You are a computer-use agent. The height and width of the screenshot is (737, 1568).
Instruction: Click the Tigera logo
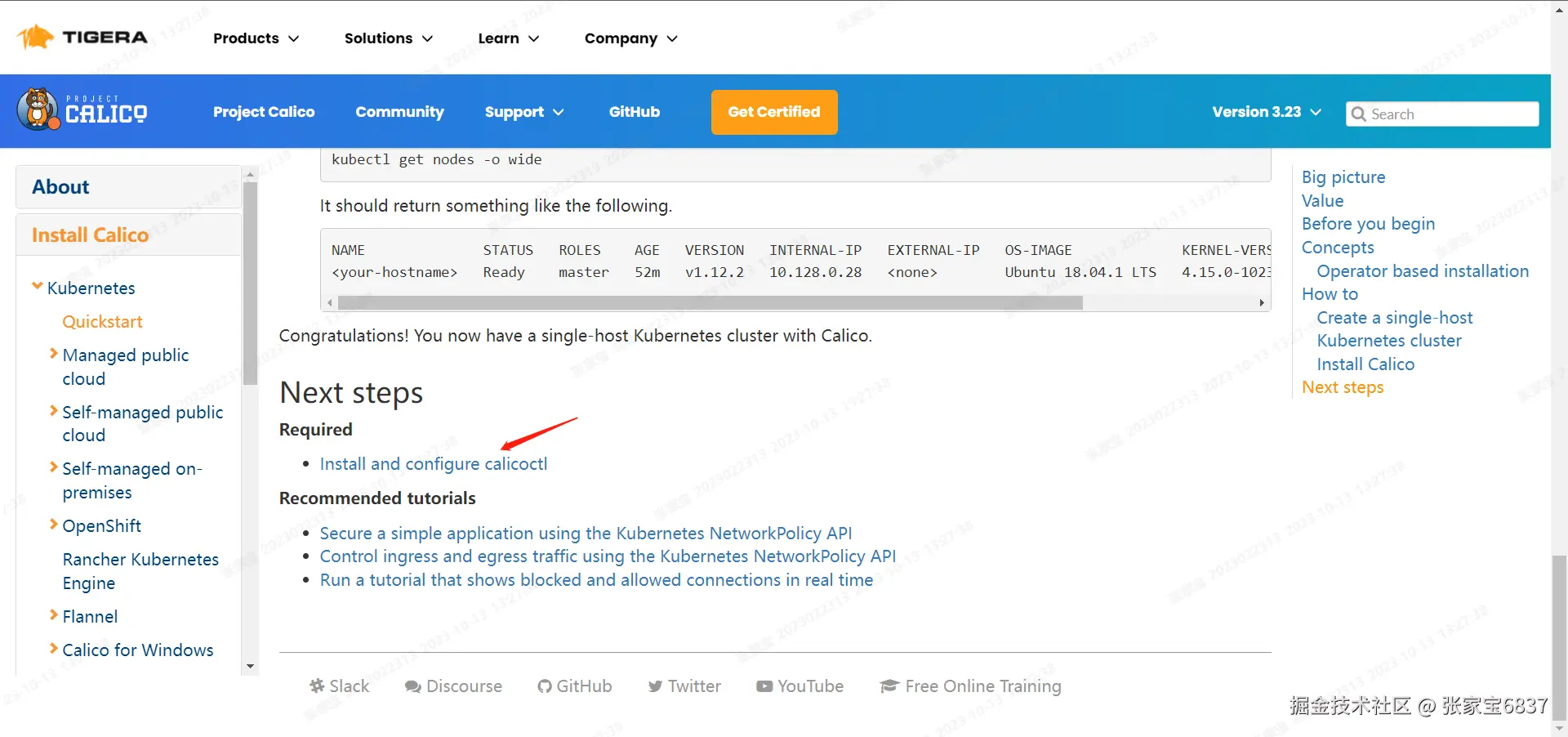[x=82, y=38]
